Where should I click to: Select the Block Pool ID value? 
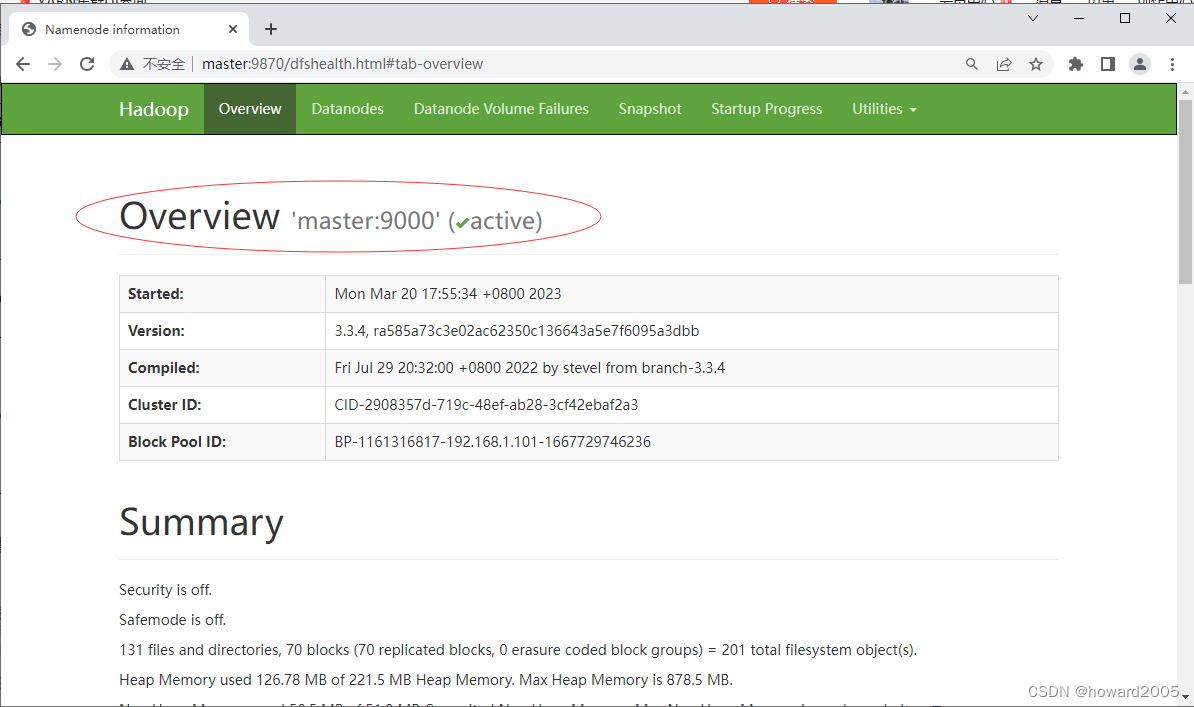tap(493, 442)
